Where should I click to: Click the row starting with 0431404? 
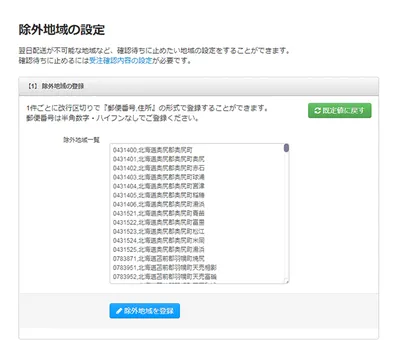(x=159, y=186)
